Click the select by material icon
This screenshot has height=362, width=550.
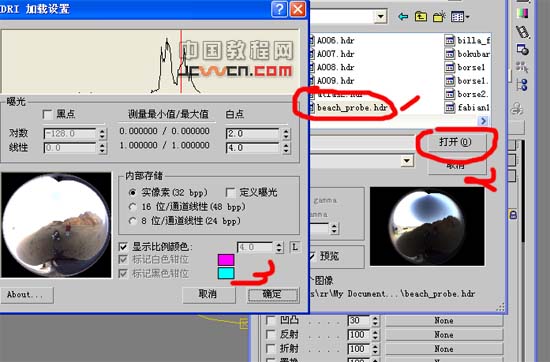tap(522, 67)
